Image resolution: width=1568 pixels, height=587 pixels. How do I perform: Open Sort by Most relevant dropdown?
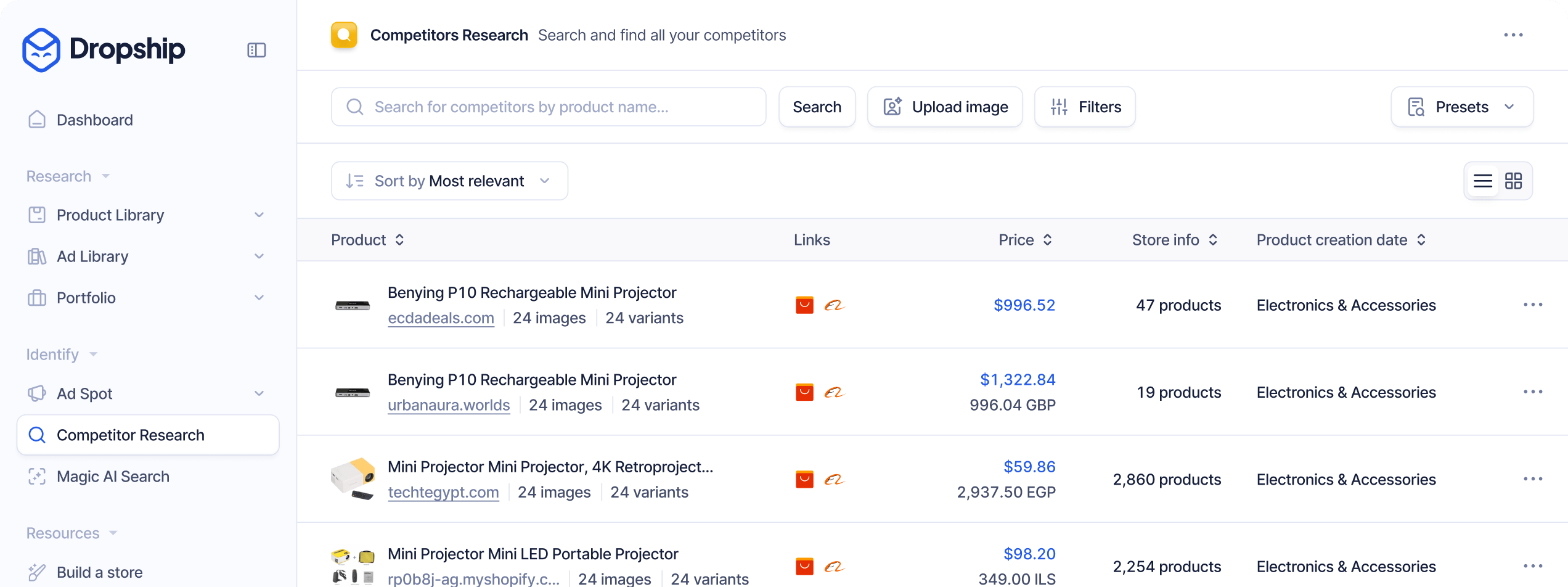coord(449,181)
